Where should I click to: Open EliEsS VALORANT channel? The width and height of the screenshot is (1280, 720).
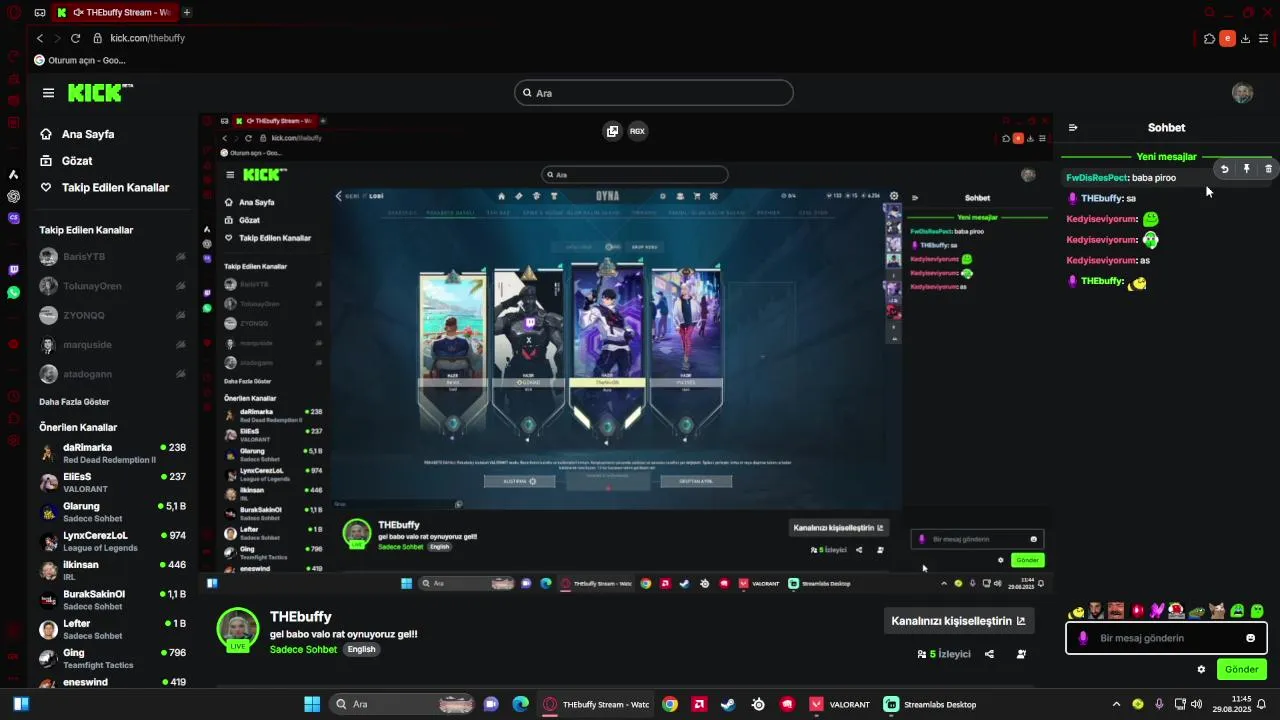click(x=112, y=482)
